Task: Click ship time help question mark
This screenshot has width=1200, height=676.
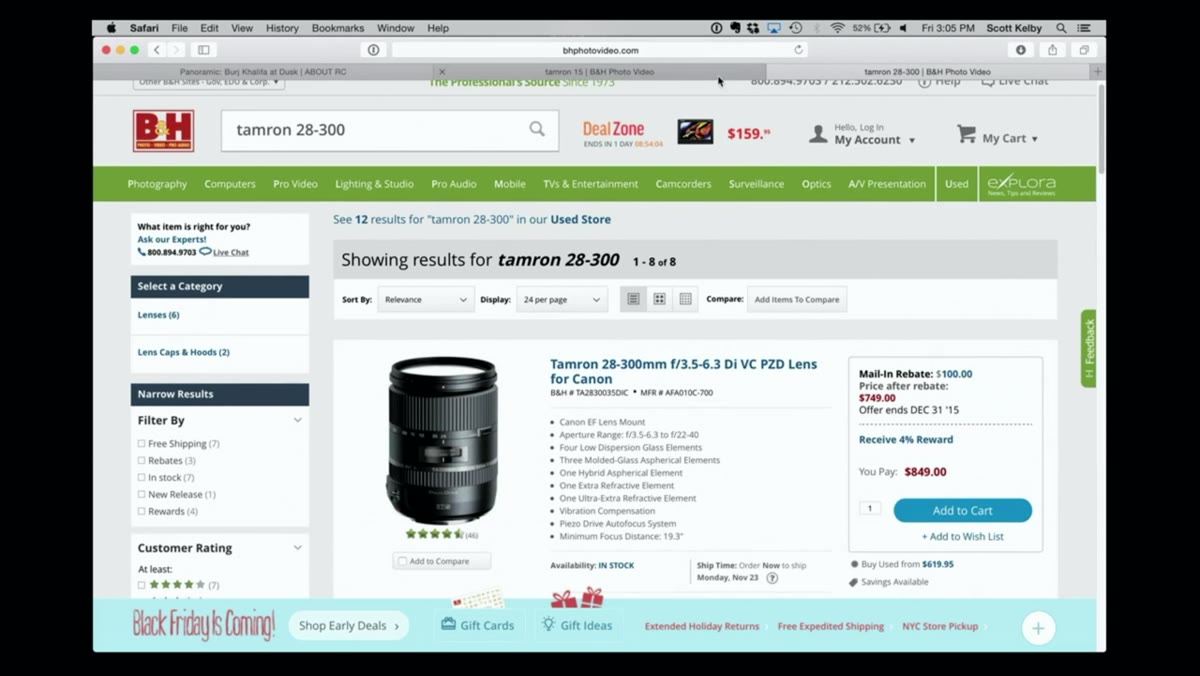Action: coord(772,578)
